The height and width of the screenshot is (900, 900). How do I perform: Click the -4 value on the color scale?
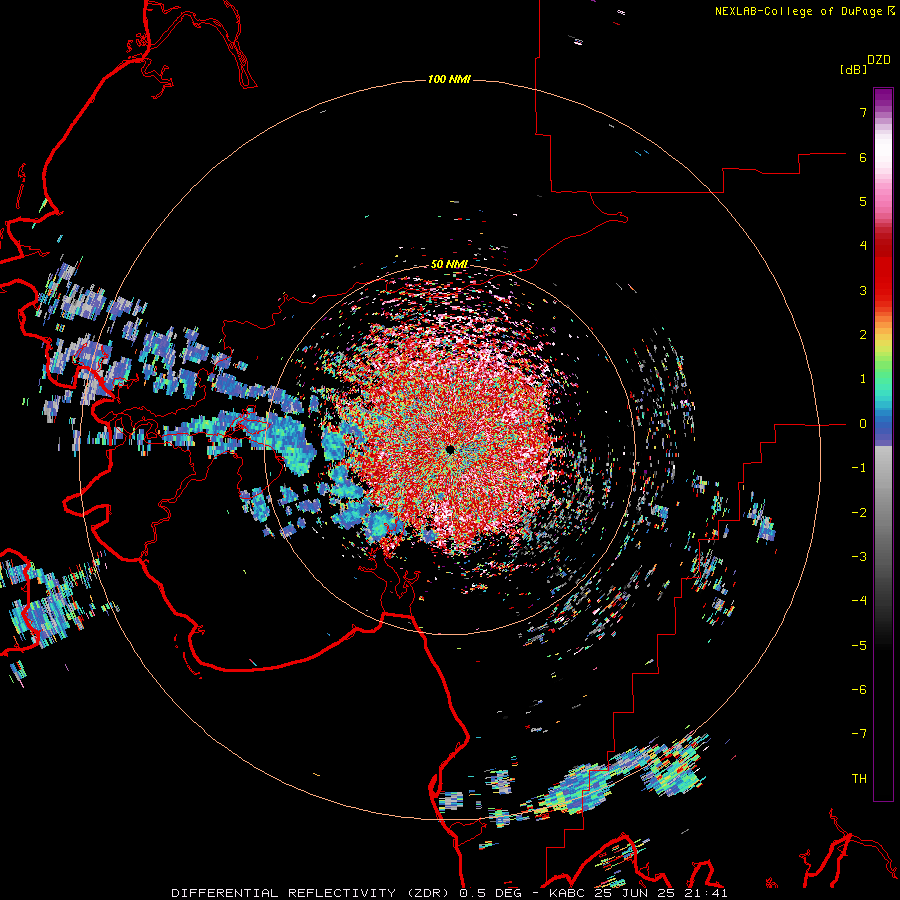pyautogui.click(x=859, y=601)
